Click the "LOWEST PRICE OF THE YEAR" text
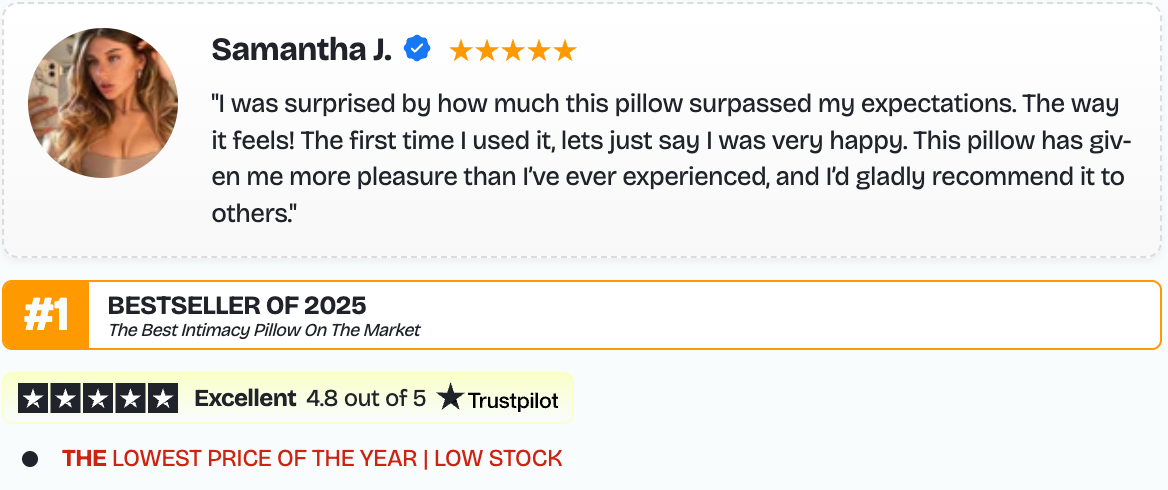The width and height of the screenshot is (1168, 490). pos(264,459)
